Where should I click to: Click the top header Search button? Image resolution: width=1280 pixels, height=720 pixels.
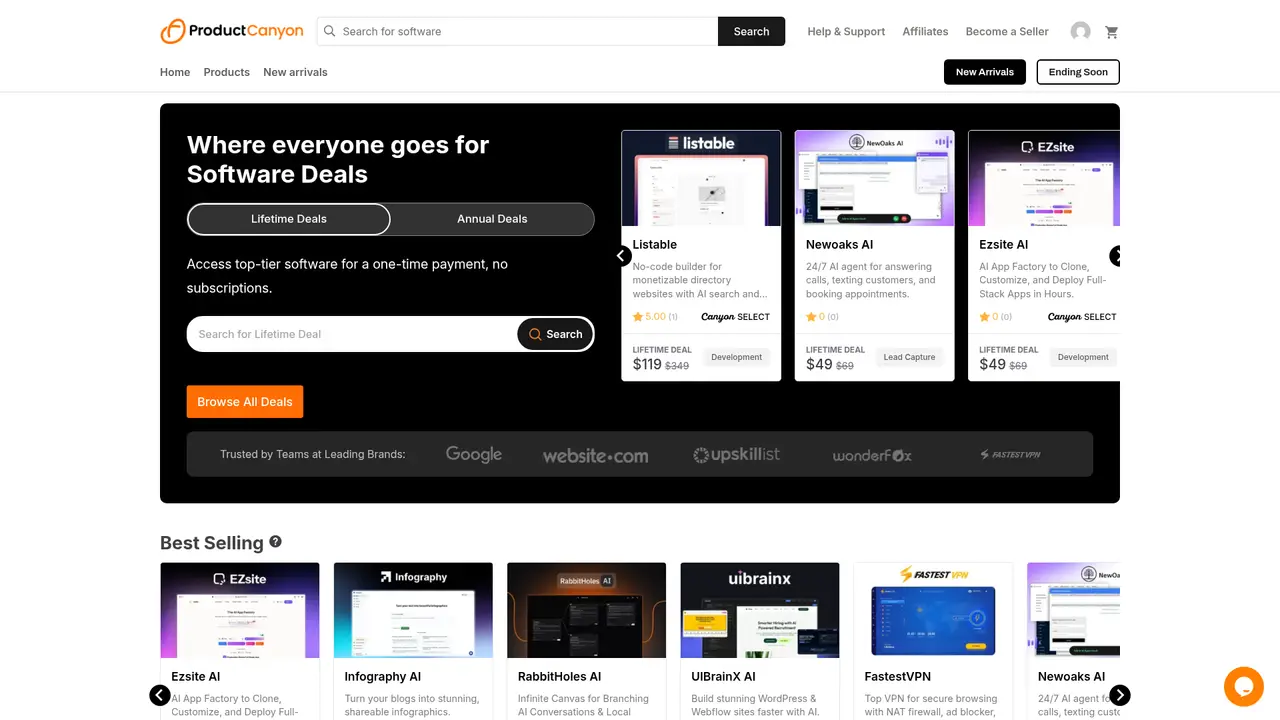pos(751,31)
